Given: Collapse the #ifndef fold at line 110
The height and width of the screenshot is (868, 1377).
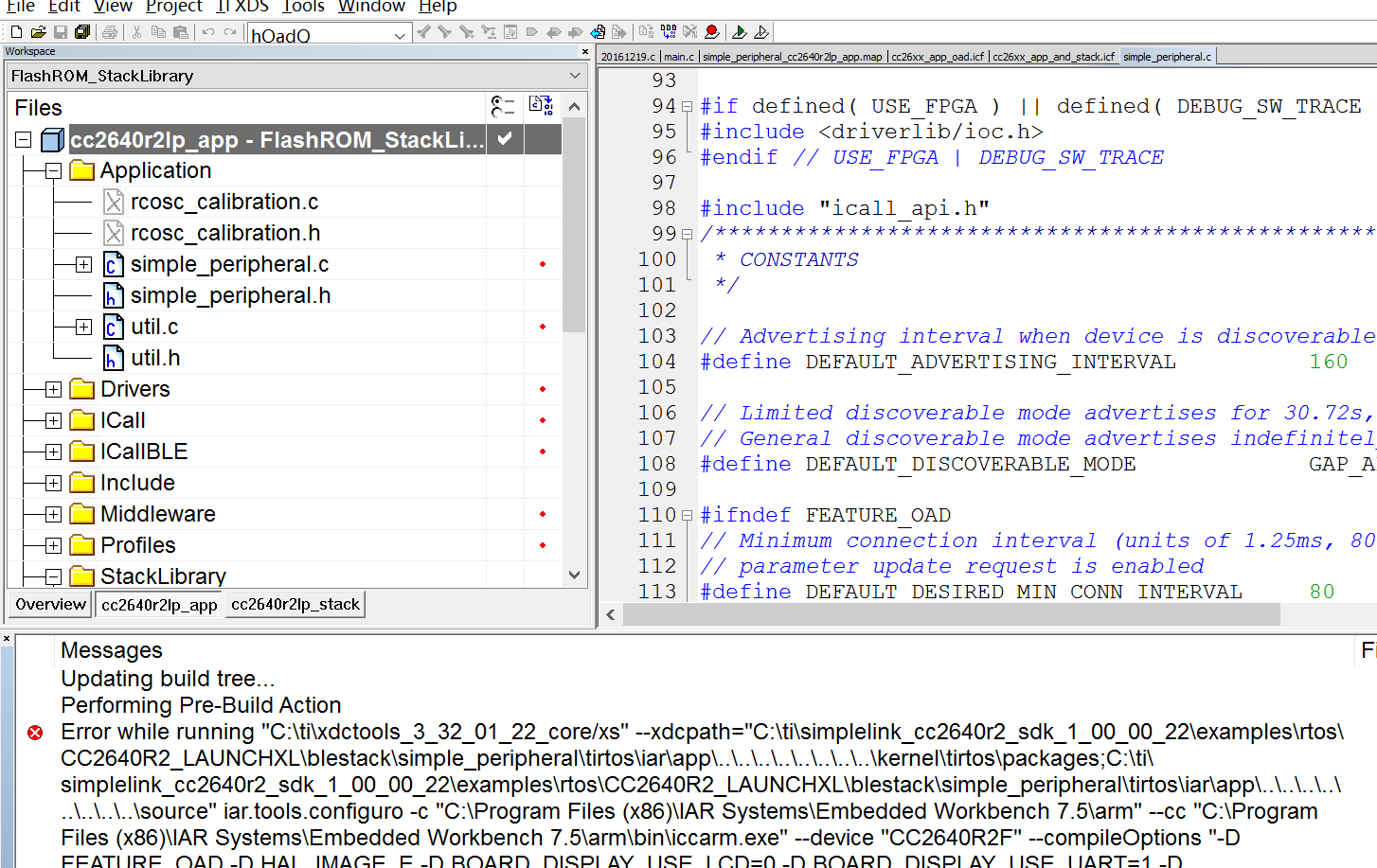Looking at the screenshot, I should (688, 515).
